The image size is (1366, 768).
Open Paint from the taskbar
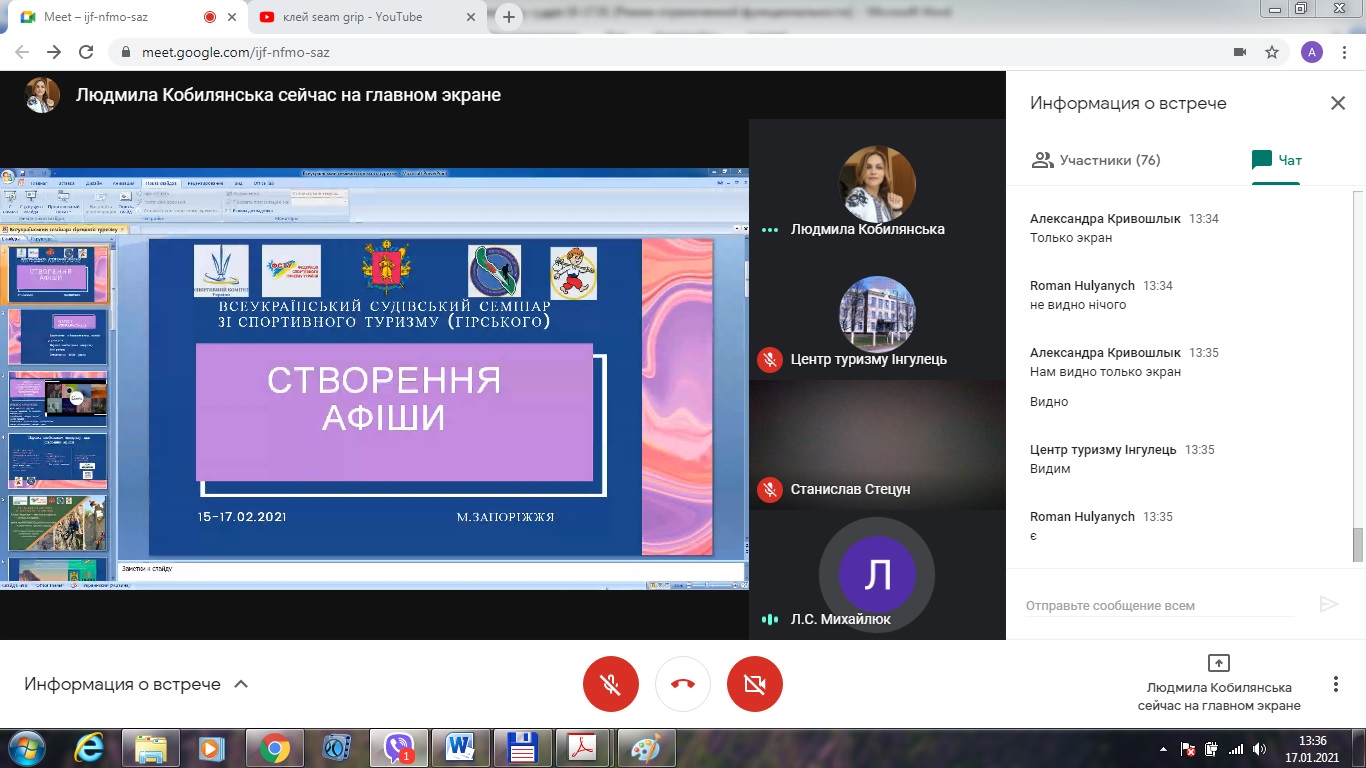645,748
